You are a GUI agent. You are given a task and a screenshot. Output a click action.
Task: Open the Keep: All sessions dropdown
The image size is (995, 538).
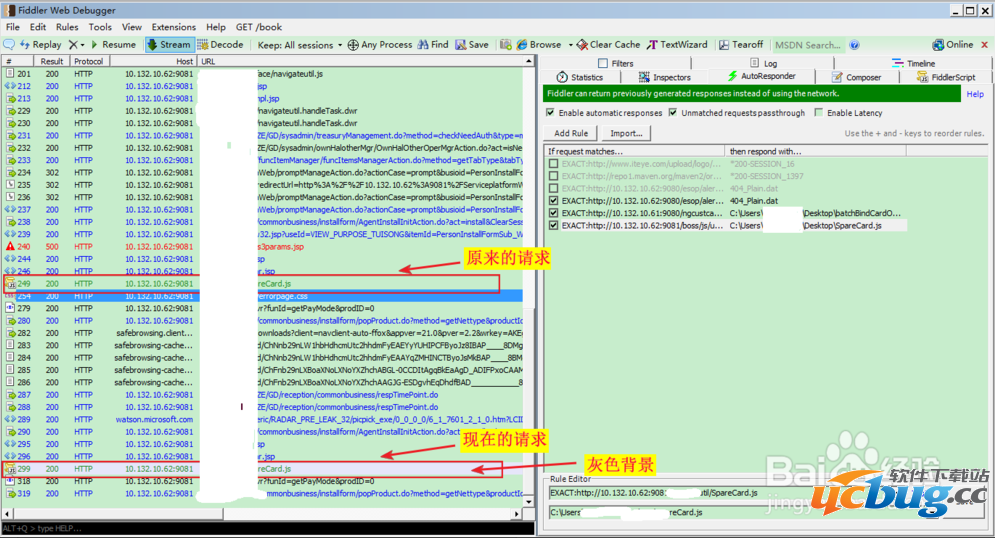click(300, 45)
